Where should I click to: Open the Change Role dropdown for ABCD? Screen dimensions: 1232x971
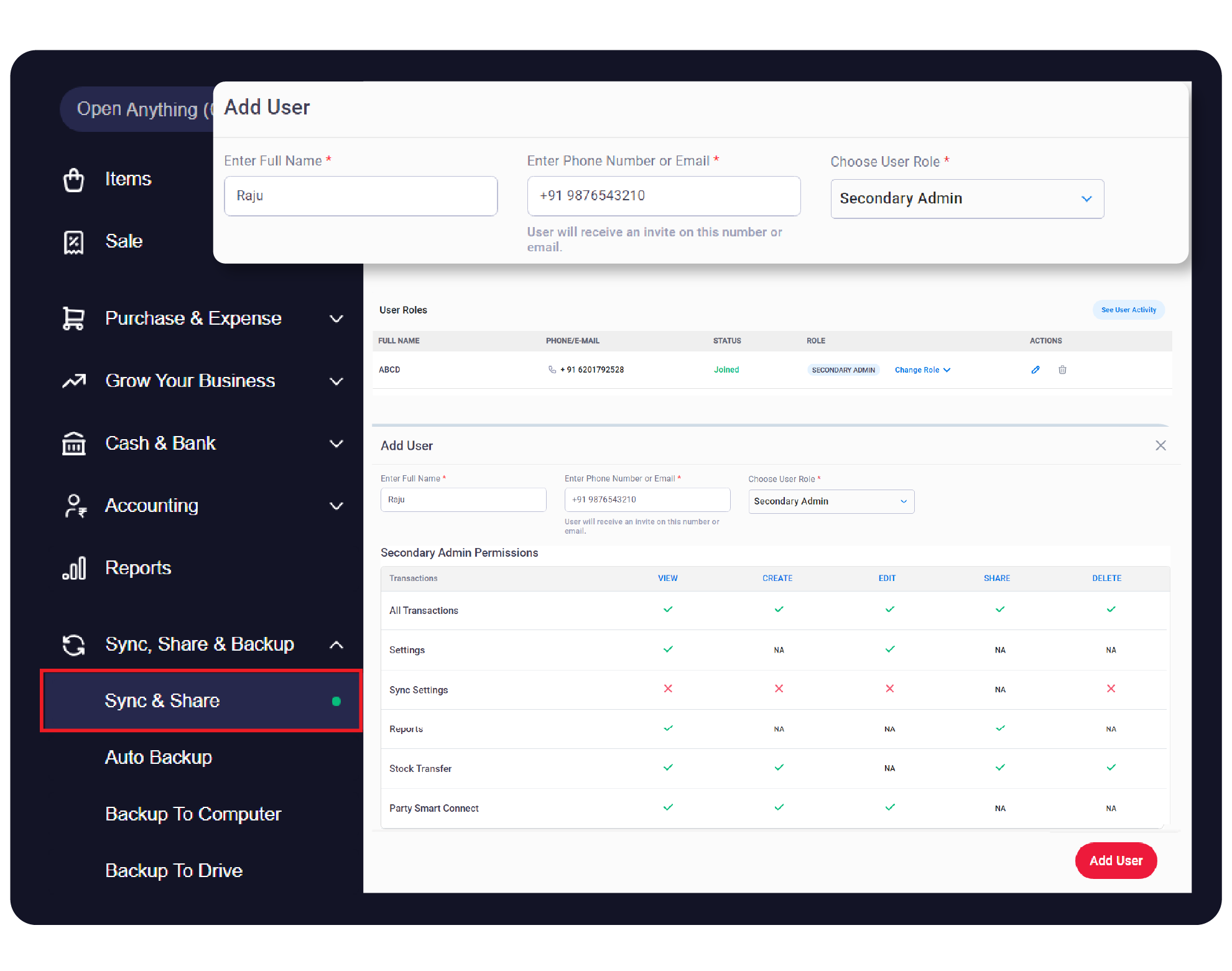coord(922,369)
